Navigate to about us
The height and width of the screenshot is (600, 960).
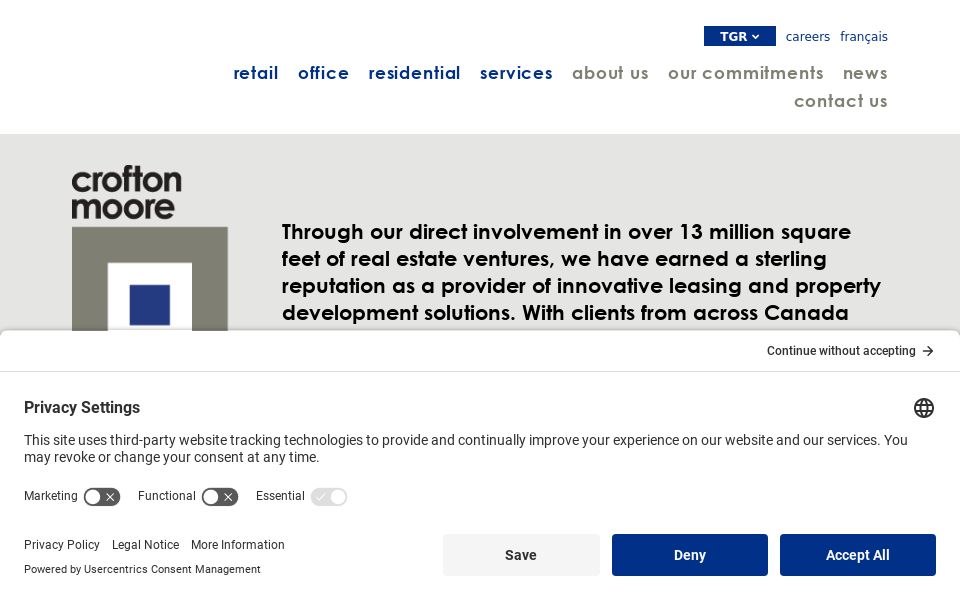[x=610, y=73]
